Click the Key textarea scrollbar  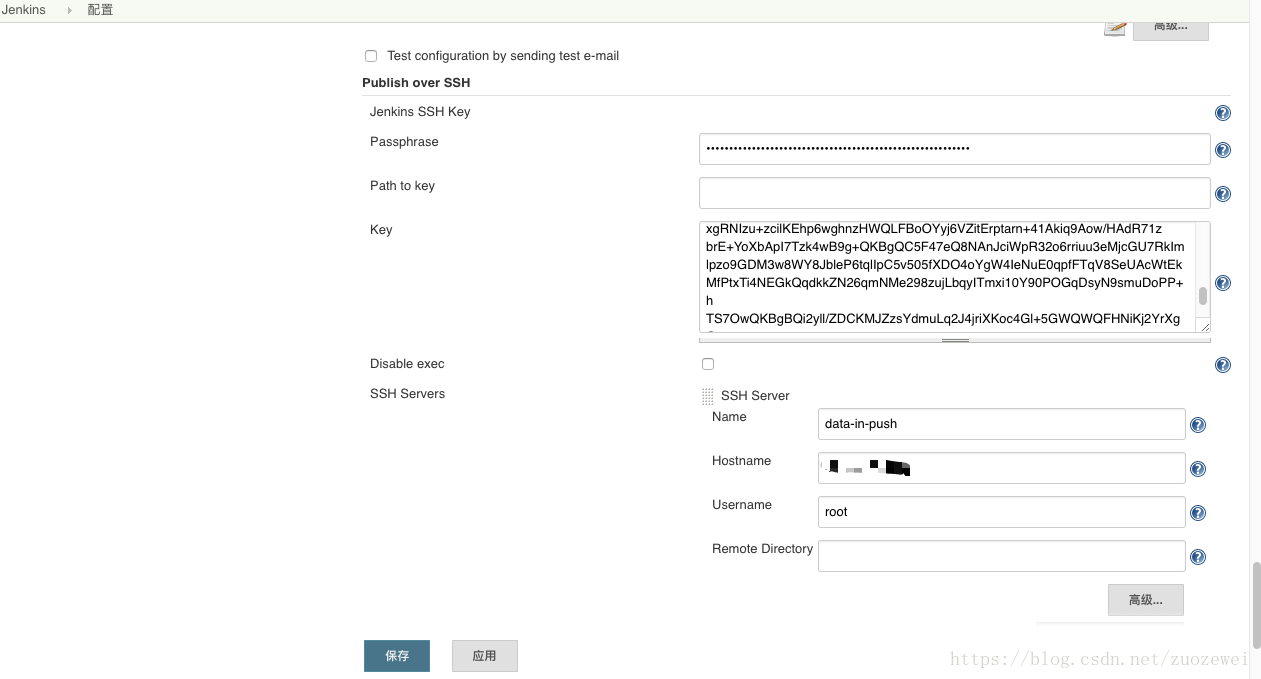[1203, 296]
